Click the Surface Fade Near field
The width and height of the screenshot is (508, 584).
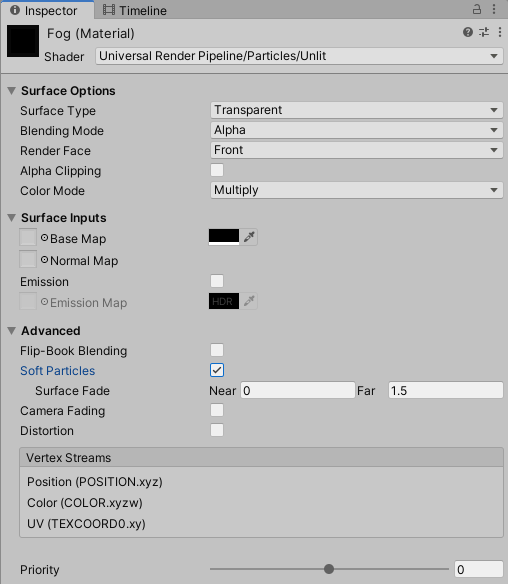[298, 390]
